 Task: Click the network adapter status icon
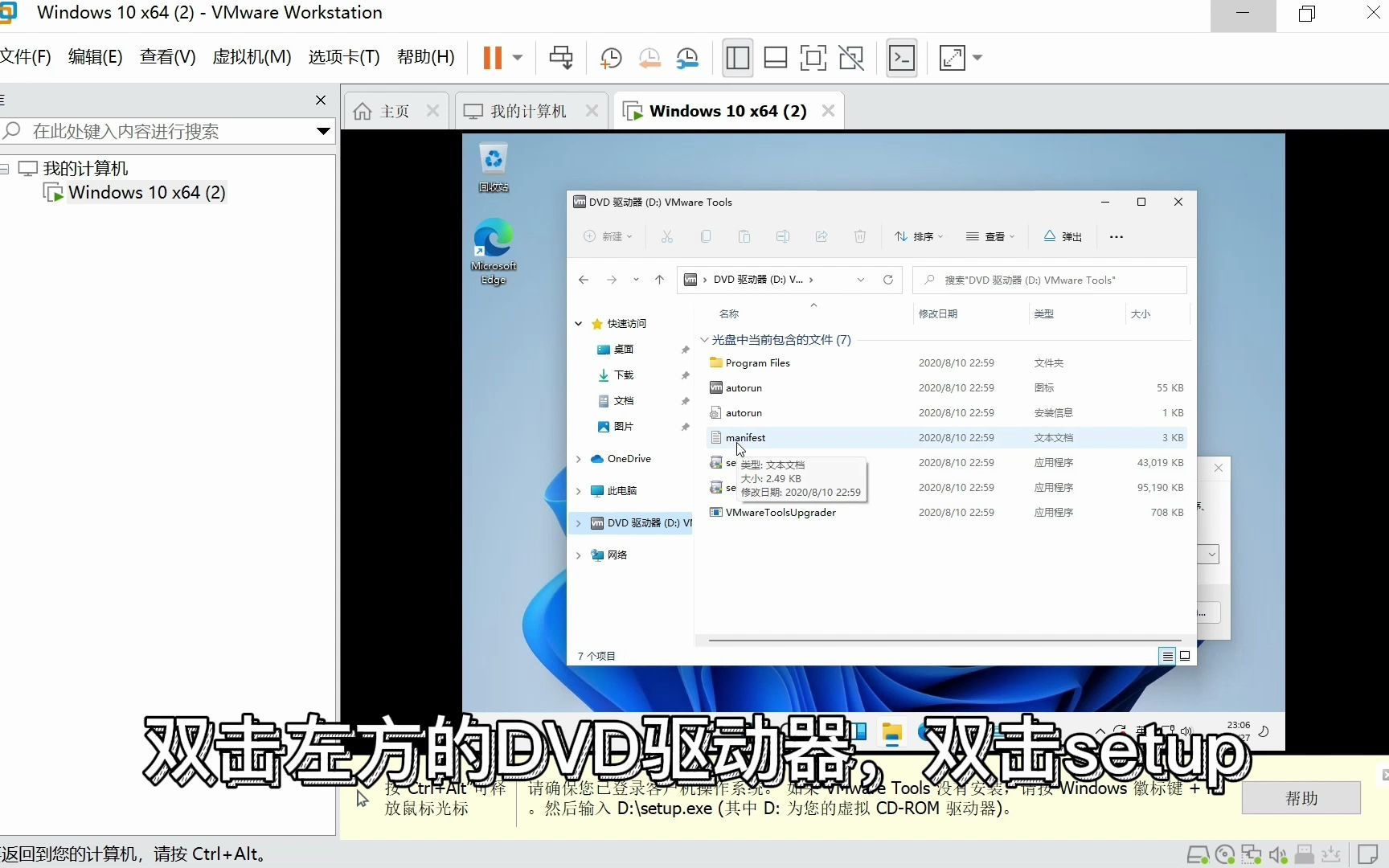1252,854
